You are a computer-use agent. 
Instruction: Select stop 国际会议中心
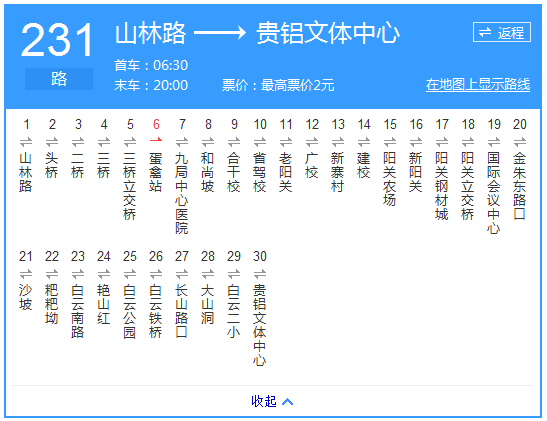pos(494,193)
